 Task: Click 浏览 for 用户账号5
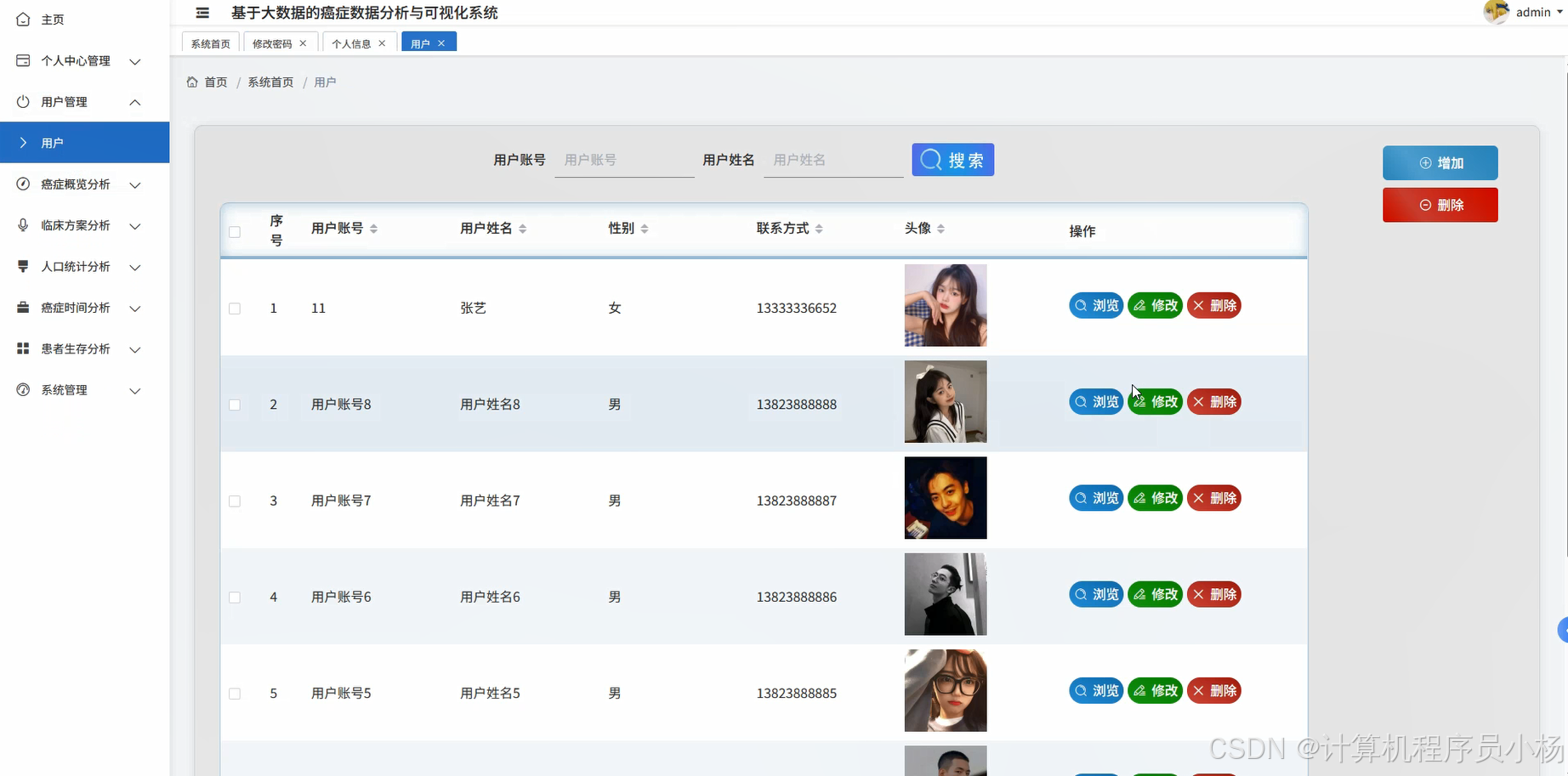tap(1097, 691)
